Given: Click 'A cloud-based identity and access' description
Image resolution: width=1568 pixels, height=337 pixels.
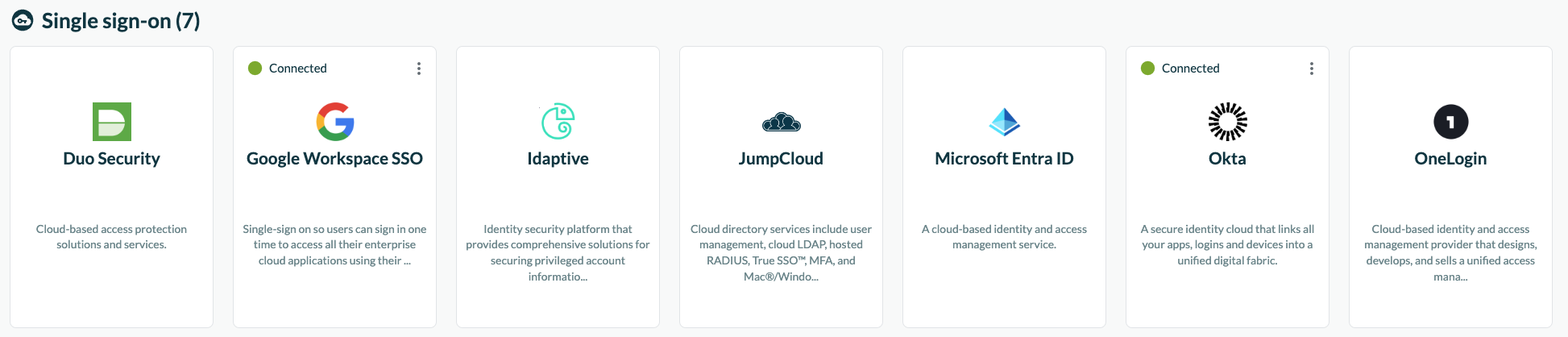Looking at the screenshot, I should coord(1005,237).
